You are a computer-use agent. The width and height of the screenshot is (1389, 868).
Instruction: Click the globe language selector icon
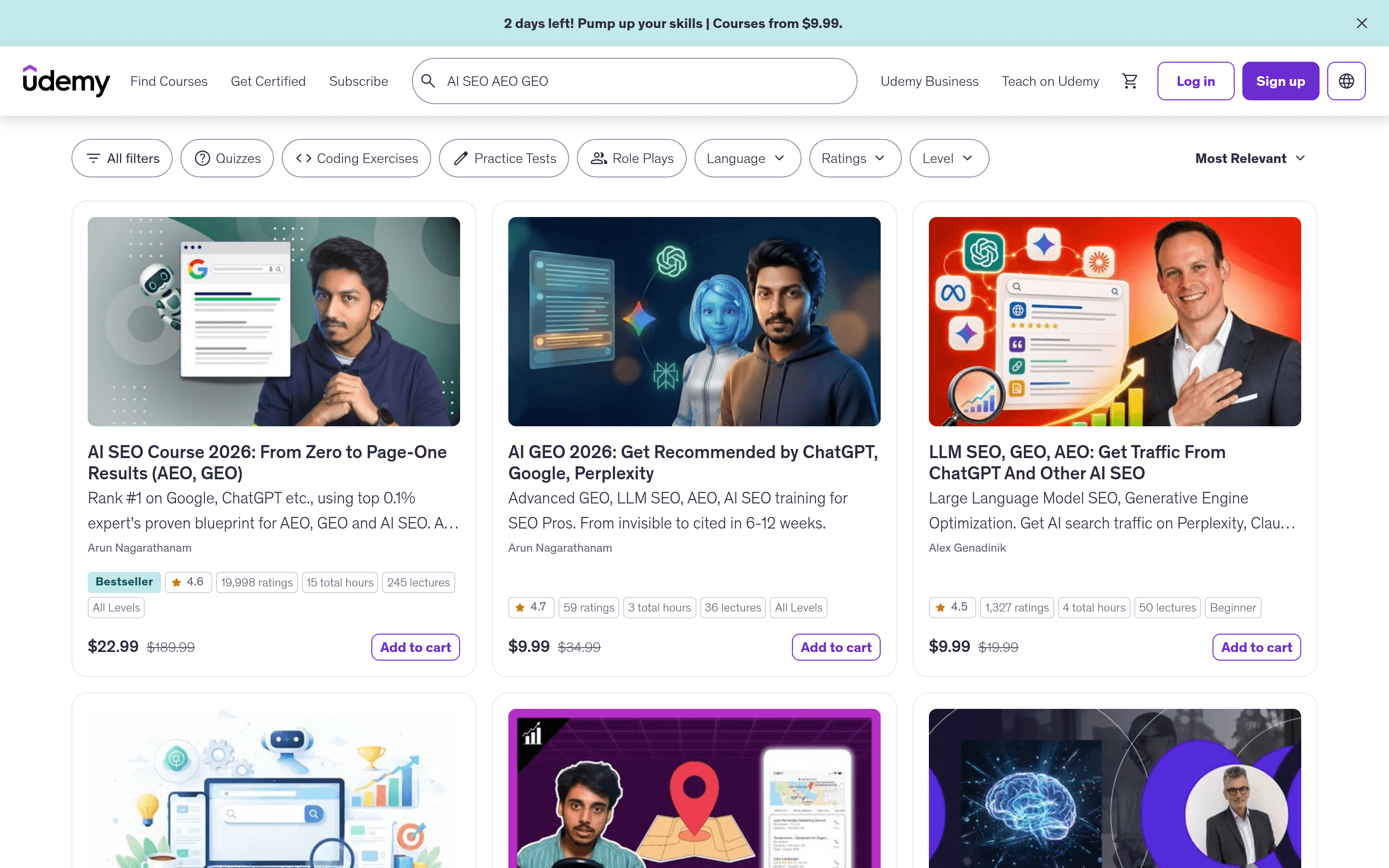tap(1346, 81)
